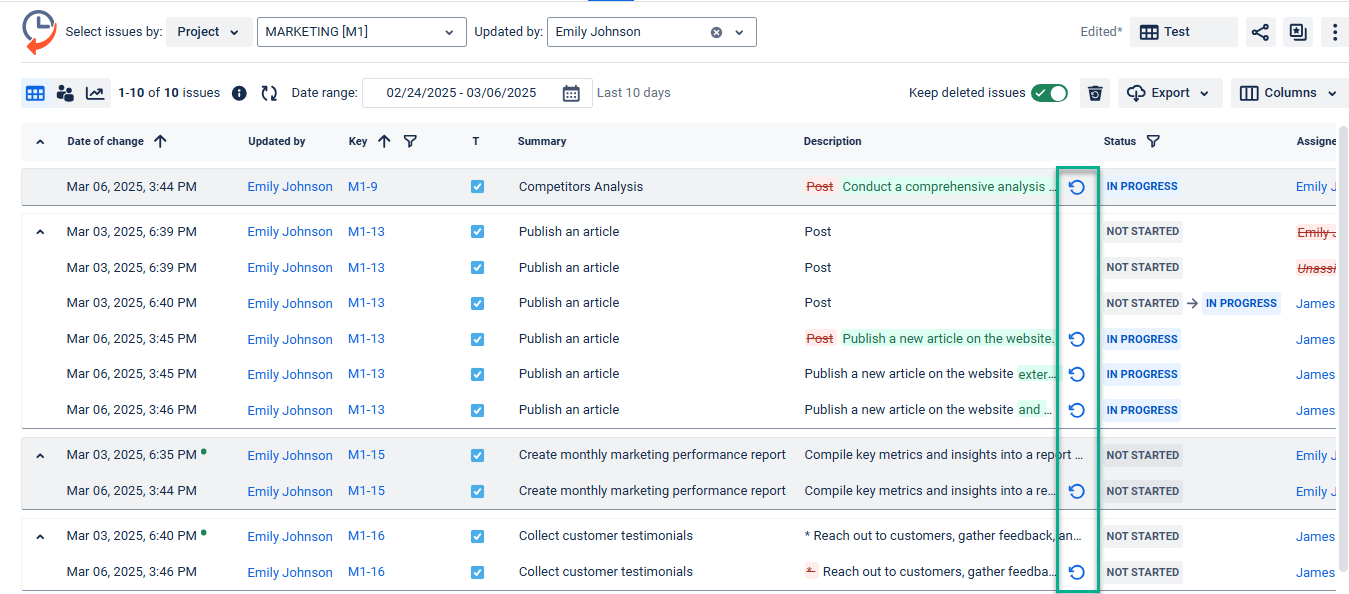Collapse the M1-13 issue group
This screenshot has width=1349, height=594.
[40, 232]
